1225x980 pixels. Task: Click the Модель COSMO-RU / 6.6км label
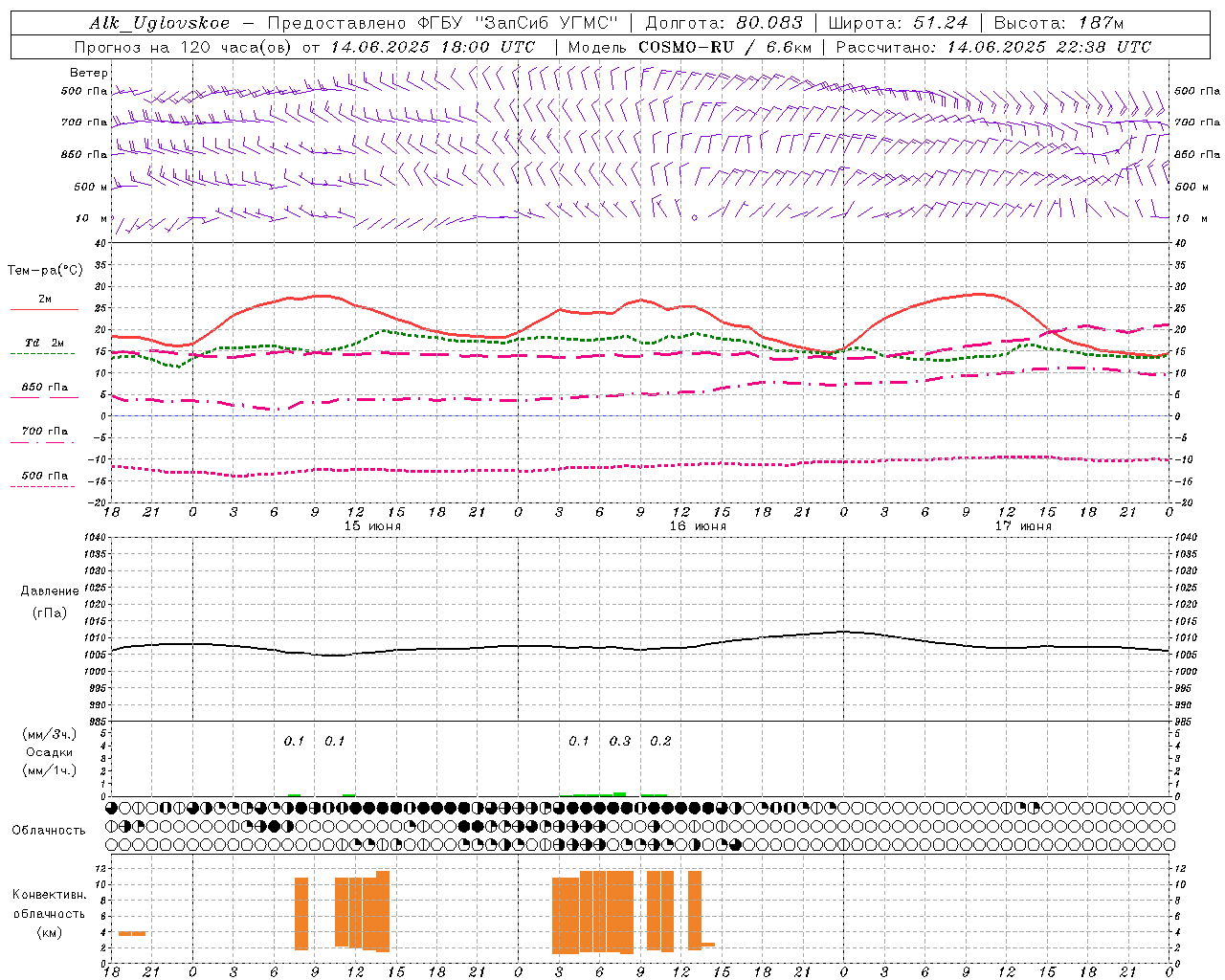click(x=690, y=47)
